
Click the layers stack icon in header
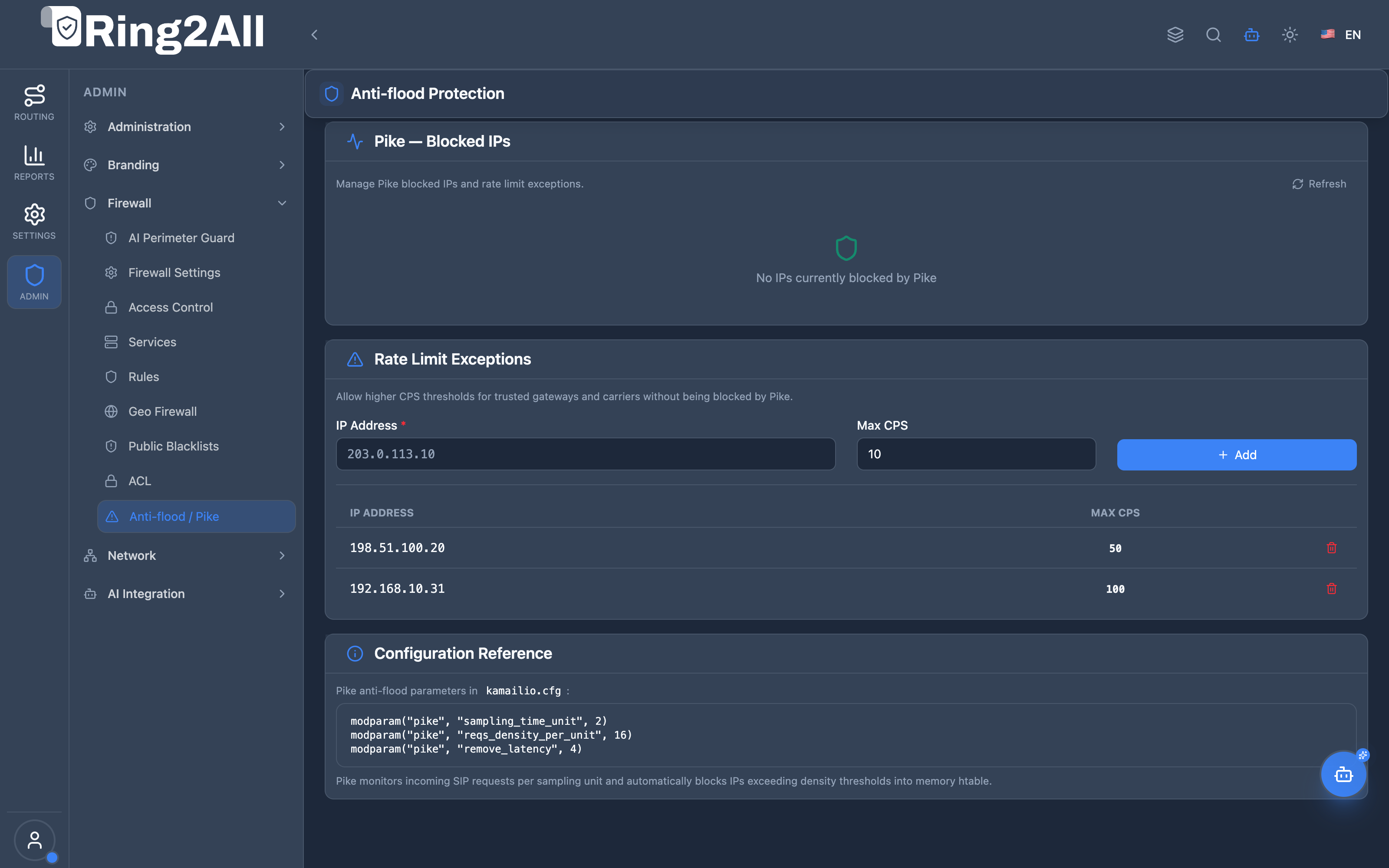tap(1175, 35)
